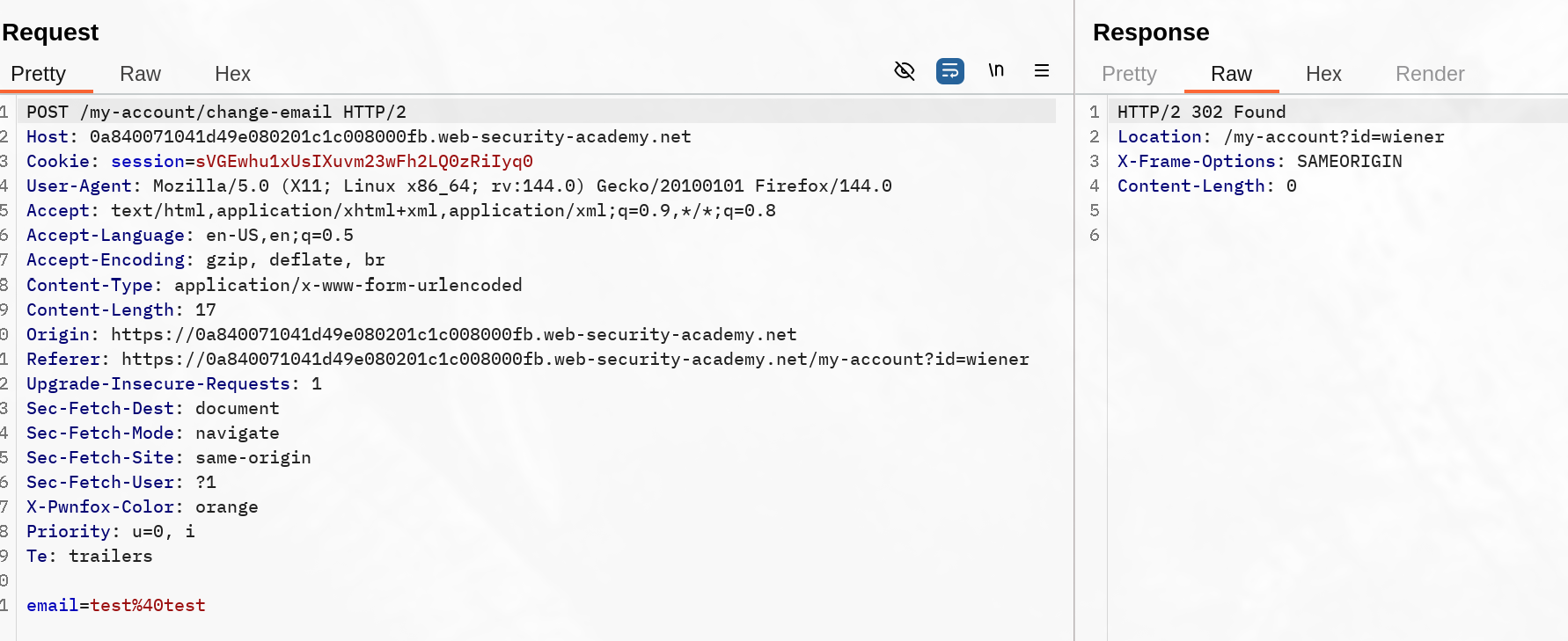
Task: Click the Content-Length: 17 request header
Action: (x=121, y=310)
